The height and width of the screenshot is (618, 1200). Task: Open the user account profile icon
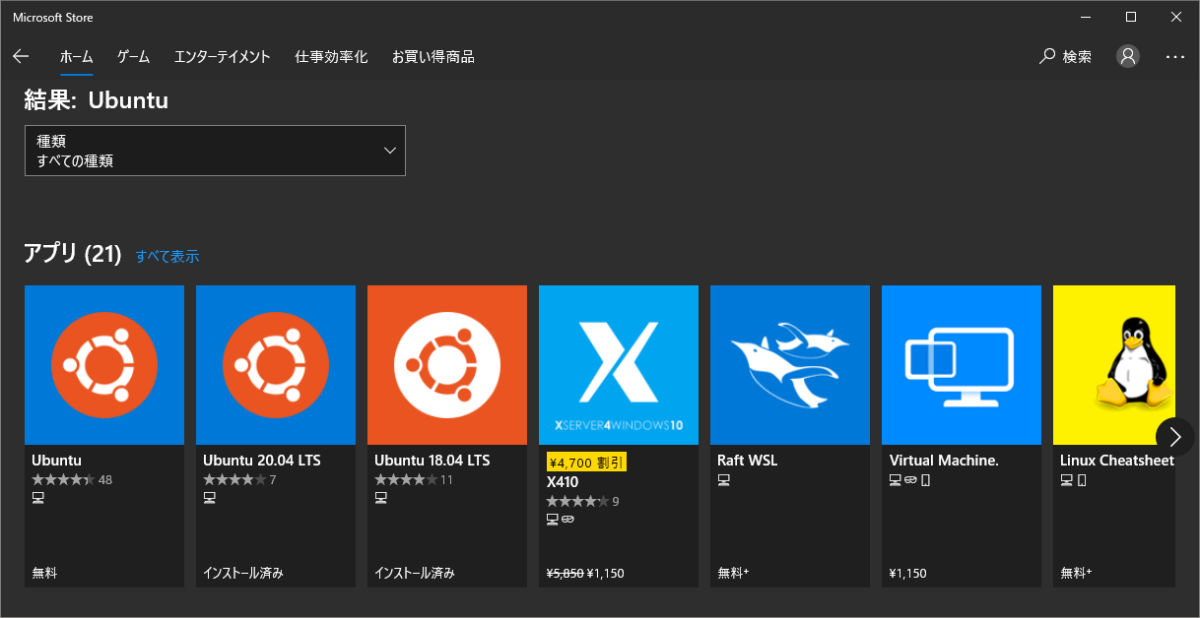click(1128, 57)
